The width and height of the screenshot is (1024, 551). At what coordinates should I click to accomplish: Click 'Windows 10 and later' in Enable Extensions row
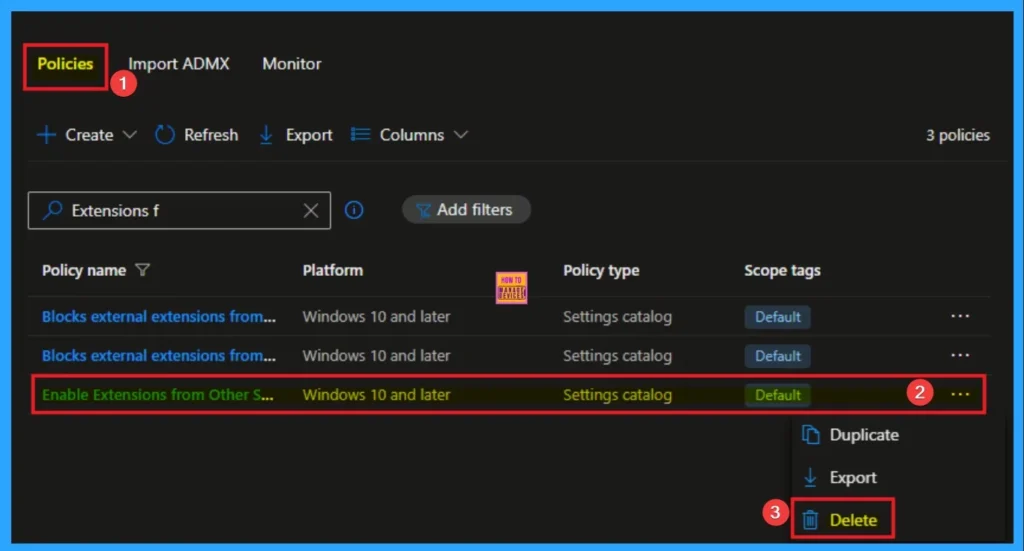point(376,395)
